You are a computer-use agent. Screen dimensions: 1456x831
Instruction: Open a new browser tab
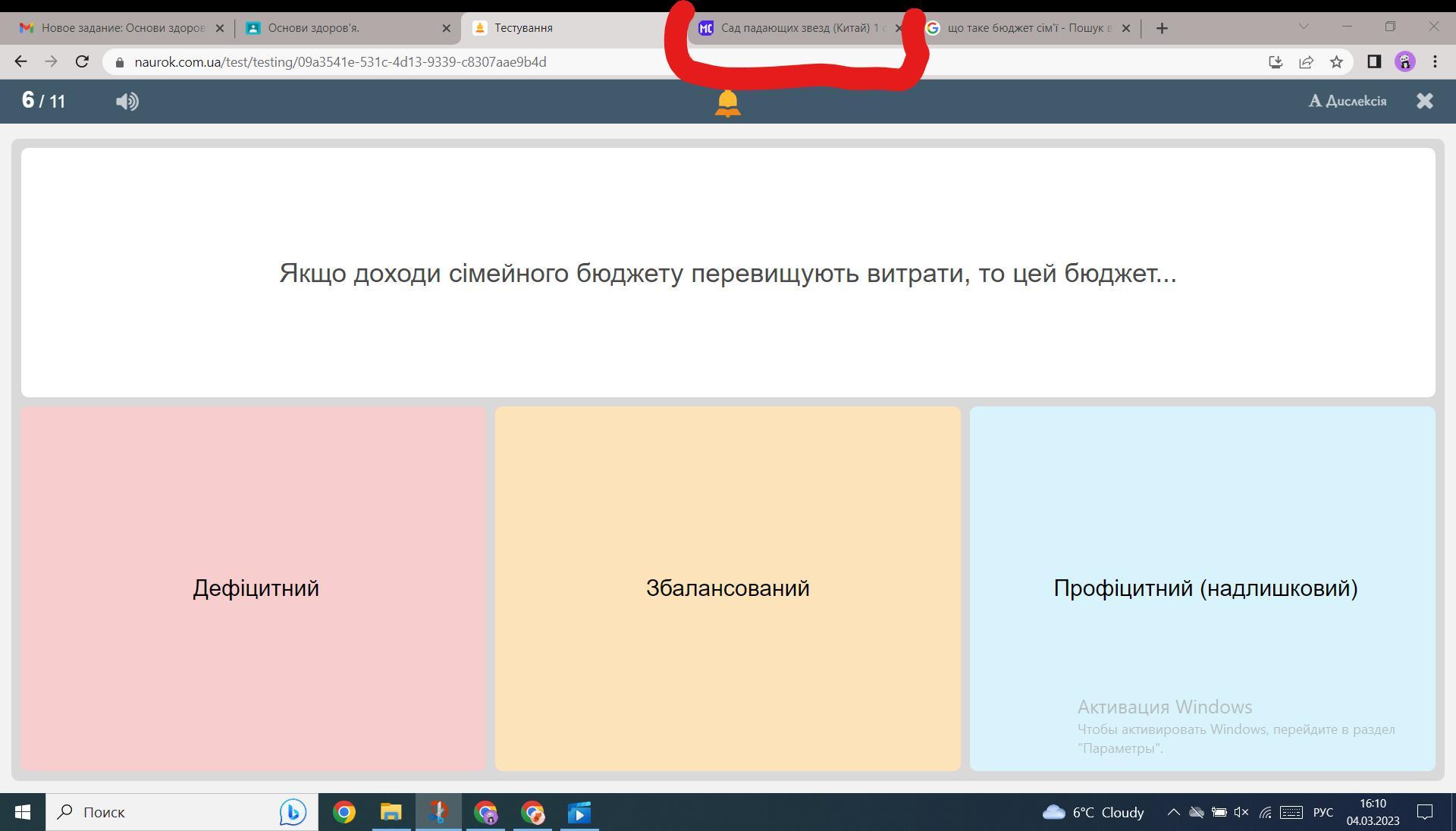click(1162, 28)
